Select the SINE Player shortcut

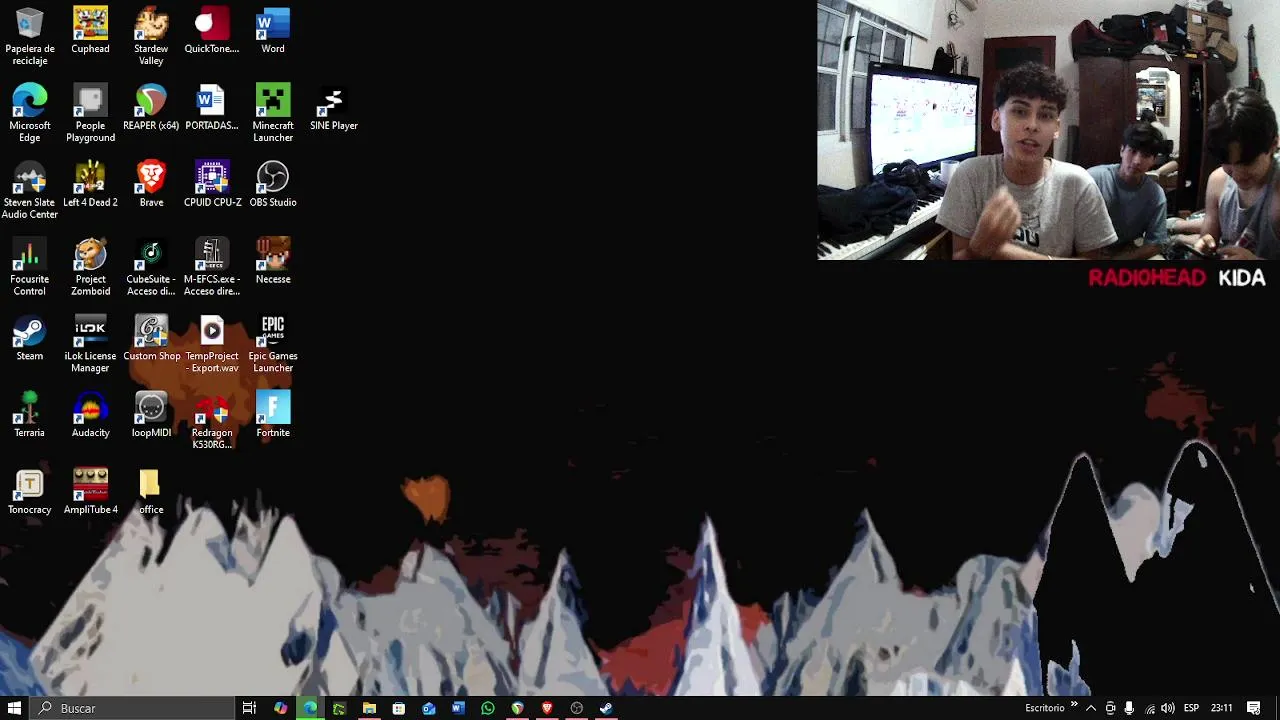point(334,108)
